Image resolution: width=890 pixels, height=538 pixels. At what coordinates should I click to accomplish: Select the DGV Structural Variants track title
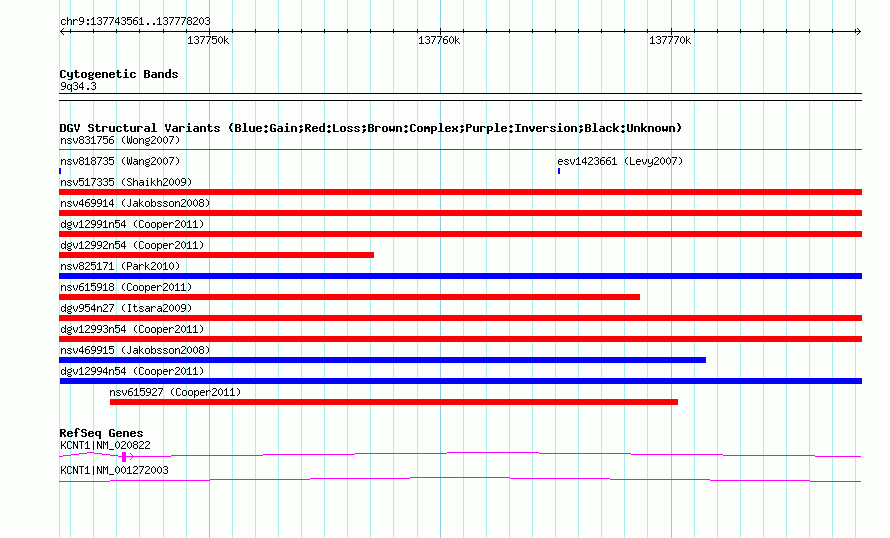click(371, 128)
